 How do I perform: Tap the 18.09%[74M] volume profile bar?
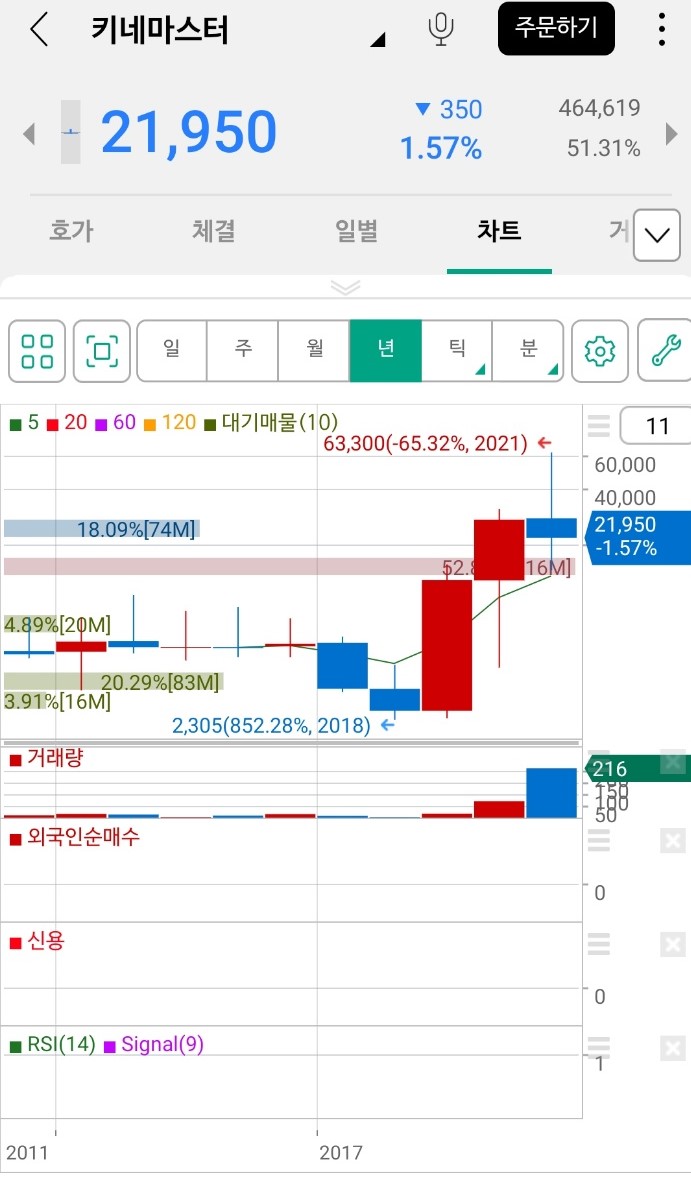[101, 529]
